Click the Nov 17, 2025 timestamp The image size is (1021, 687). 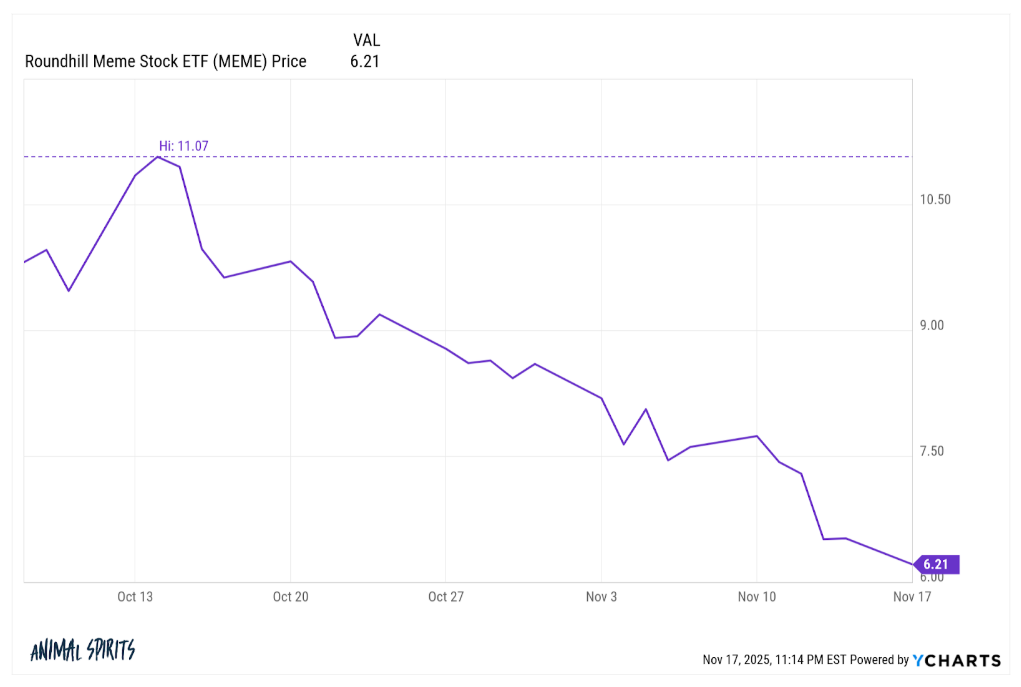(x=774, y=660)
